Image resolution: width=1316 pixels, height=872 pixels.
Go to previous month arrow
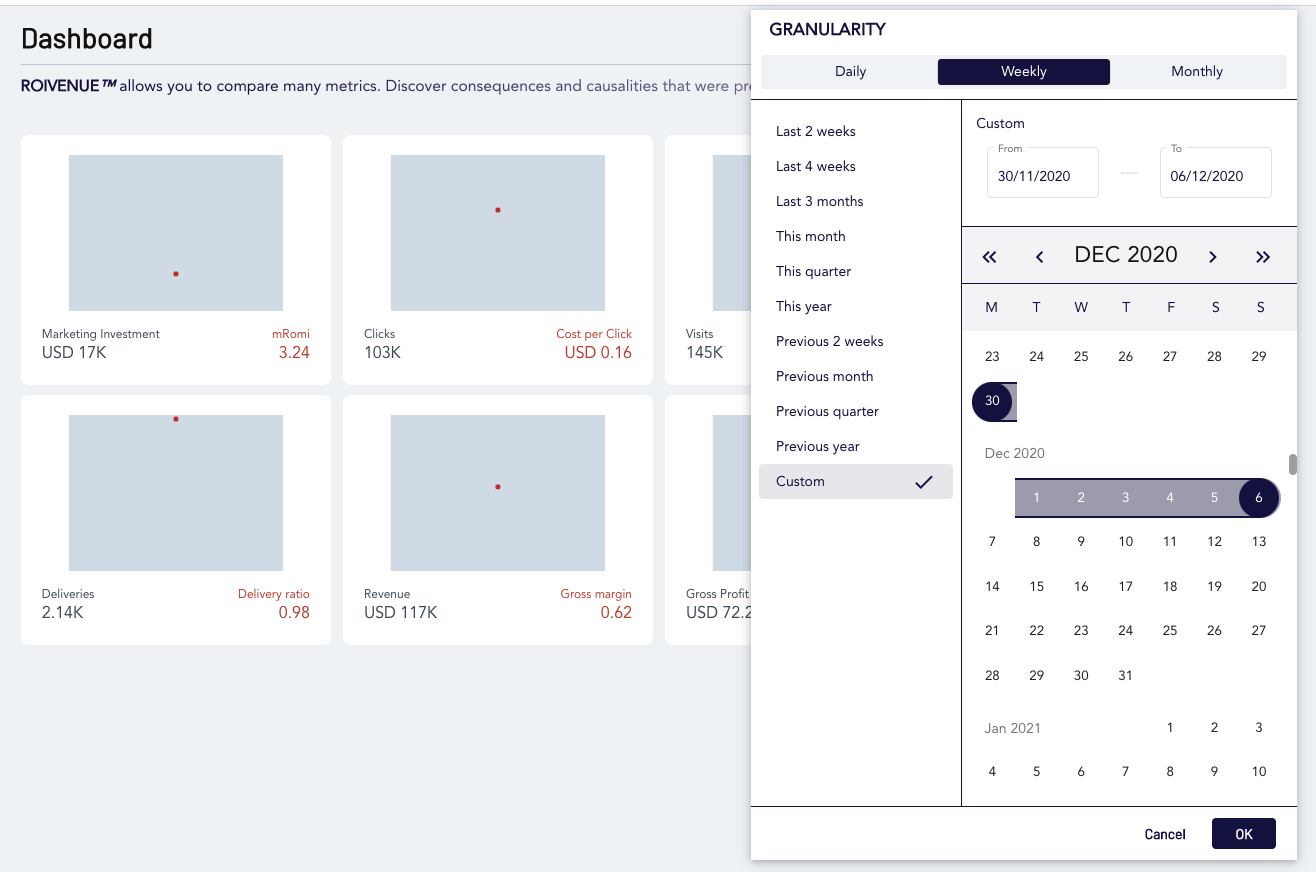click(1039, 257)
